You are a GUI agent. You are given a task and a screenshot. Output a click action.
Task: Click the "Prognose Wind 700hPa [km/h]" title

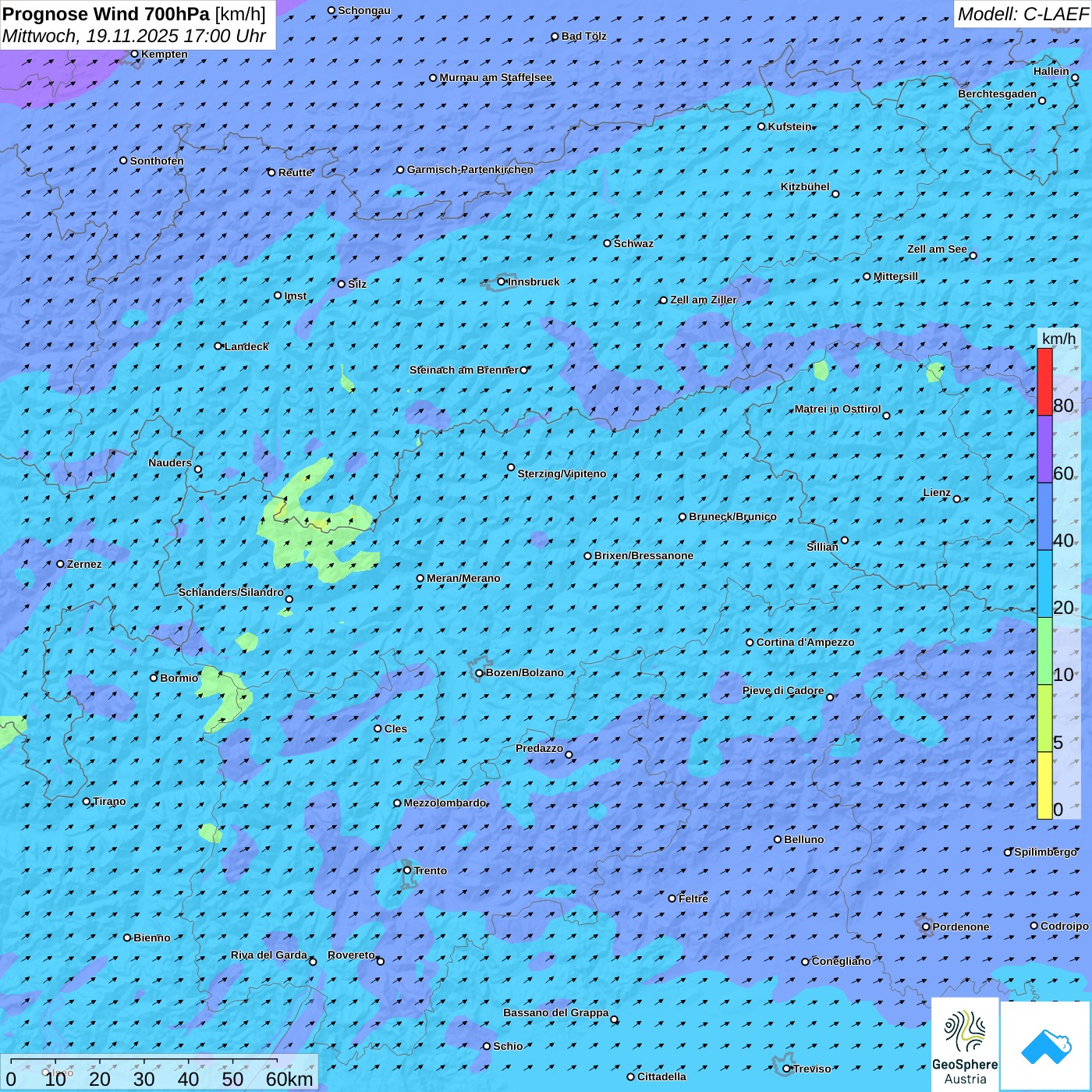point(134,14)
